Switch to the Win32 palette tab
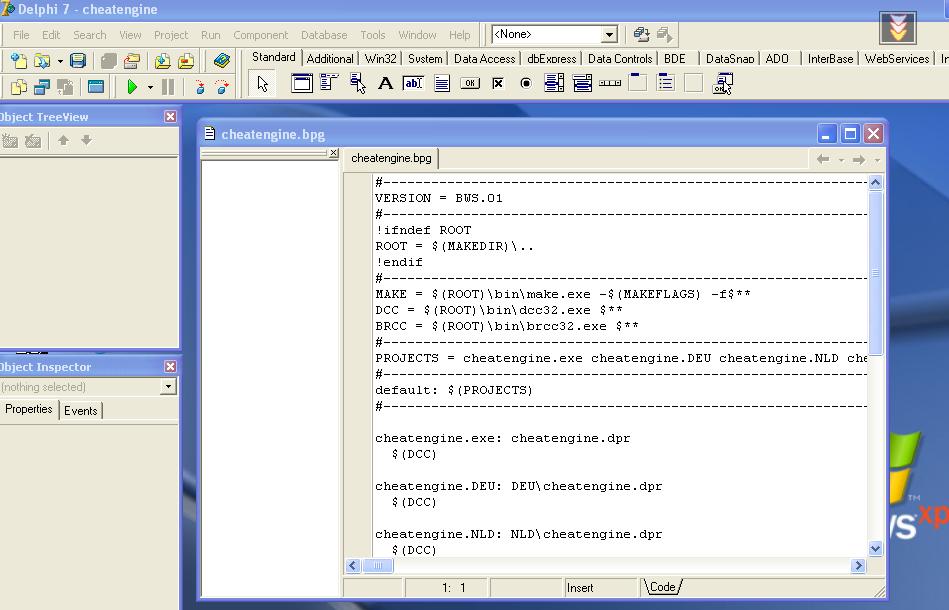Image resolution: width=949 pixels, height=610 pixels. 380,59
